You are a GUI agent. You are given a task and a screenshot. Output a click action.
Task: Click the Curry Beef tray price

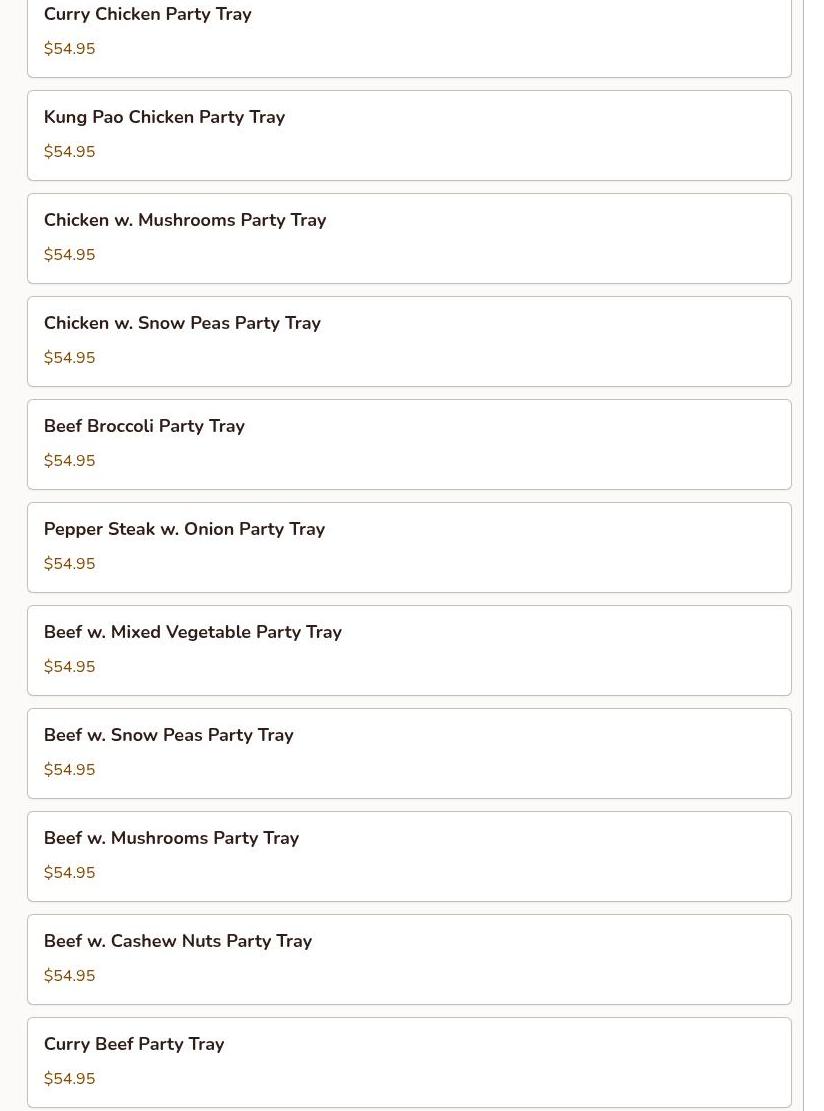pos(70,1079)
